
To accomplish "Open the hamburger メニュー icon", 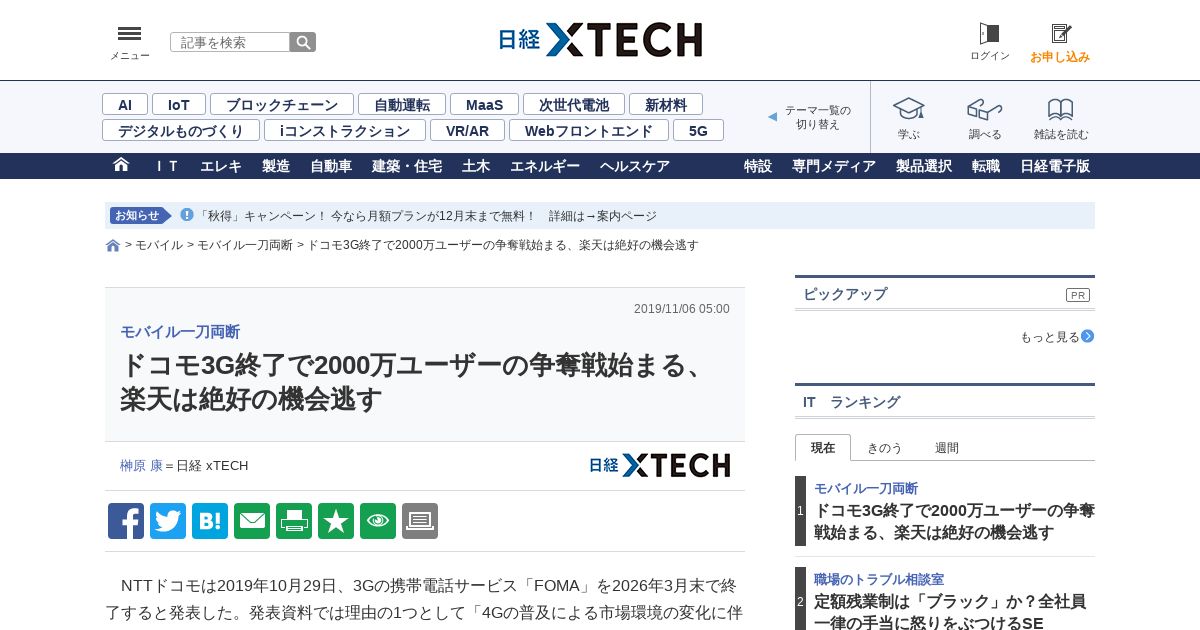I will pyautogui.click(x=129, y=34).
